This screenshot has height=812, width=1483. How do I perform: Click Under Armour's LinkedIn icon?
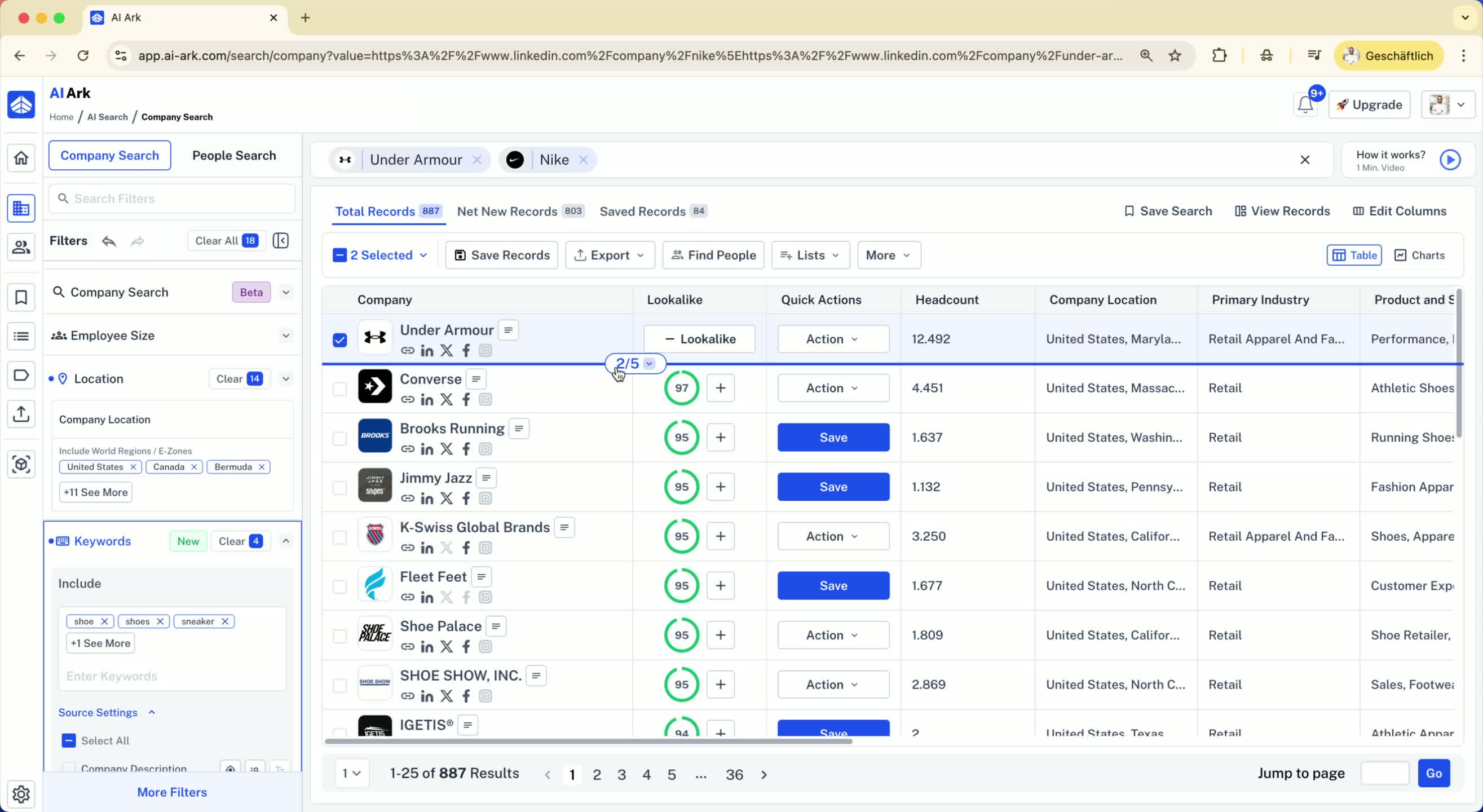[x=427, y=351]
